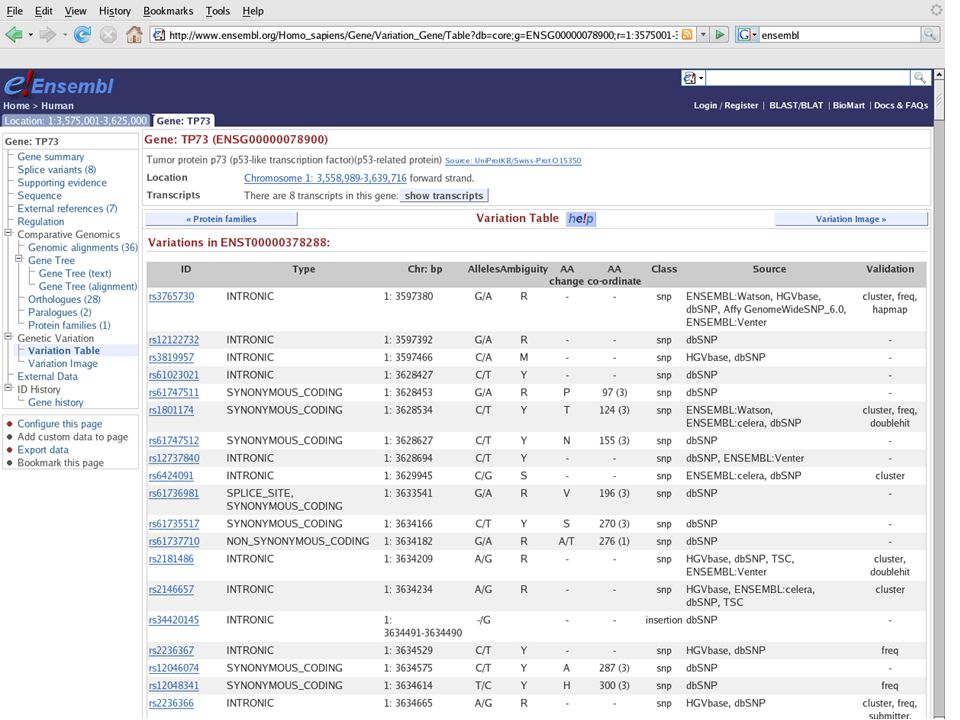Open the Forward history dropdown arrow

click(64, 35)
